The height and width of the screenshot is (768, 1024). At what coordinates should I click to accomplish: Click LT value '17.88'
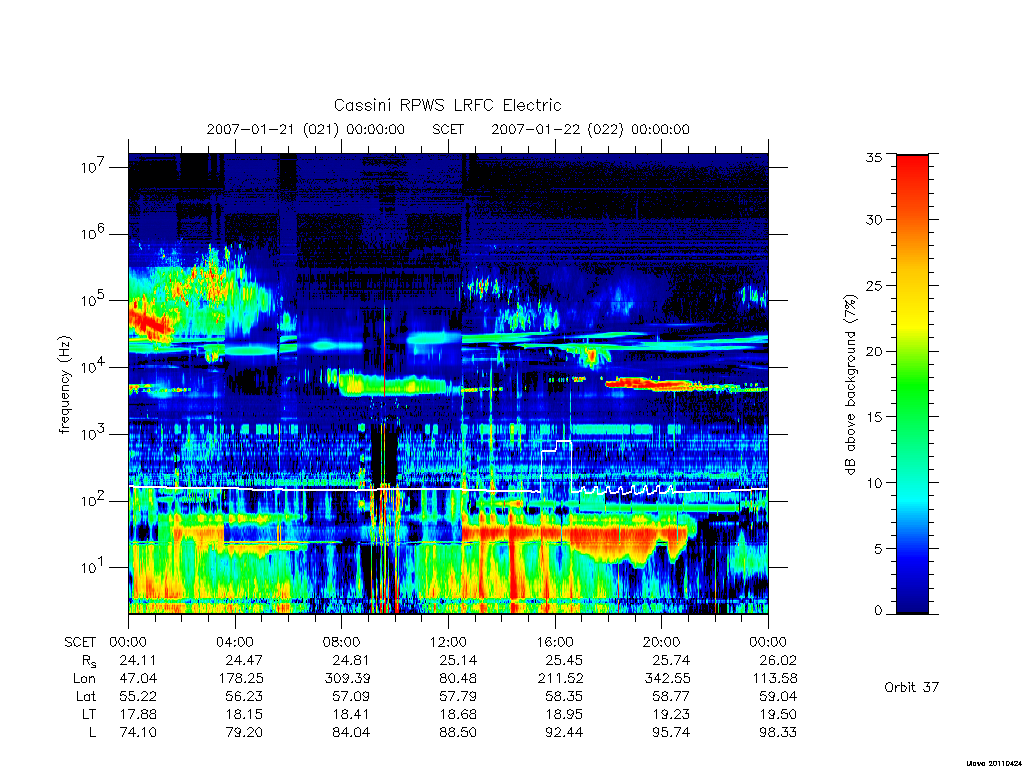(x=138, y=714)
